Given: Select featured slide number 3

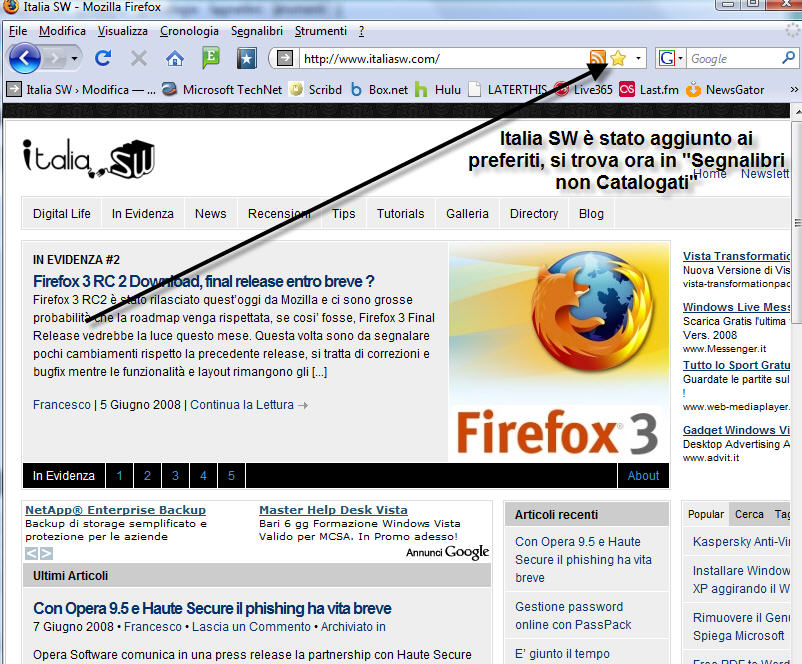Looking at the screenshot, I should [175, 476].
